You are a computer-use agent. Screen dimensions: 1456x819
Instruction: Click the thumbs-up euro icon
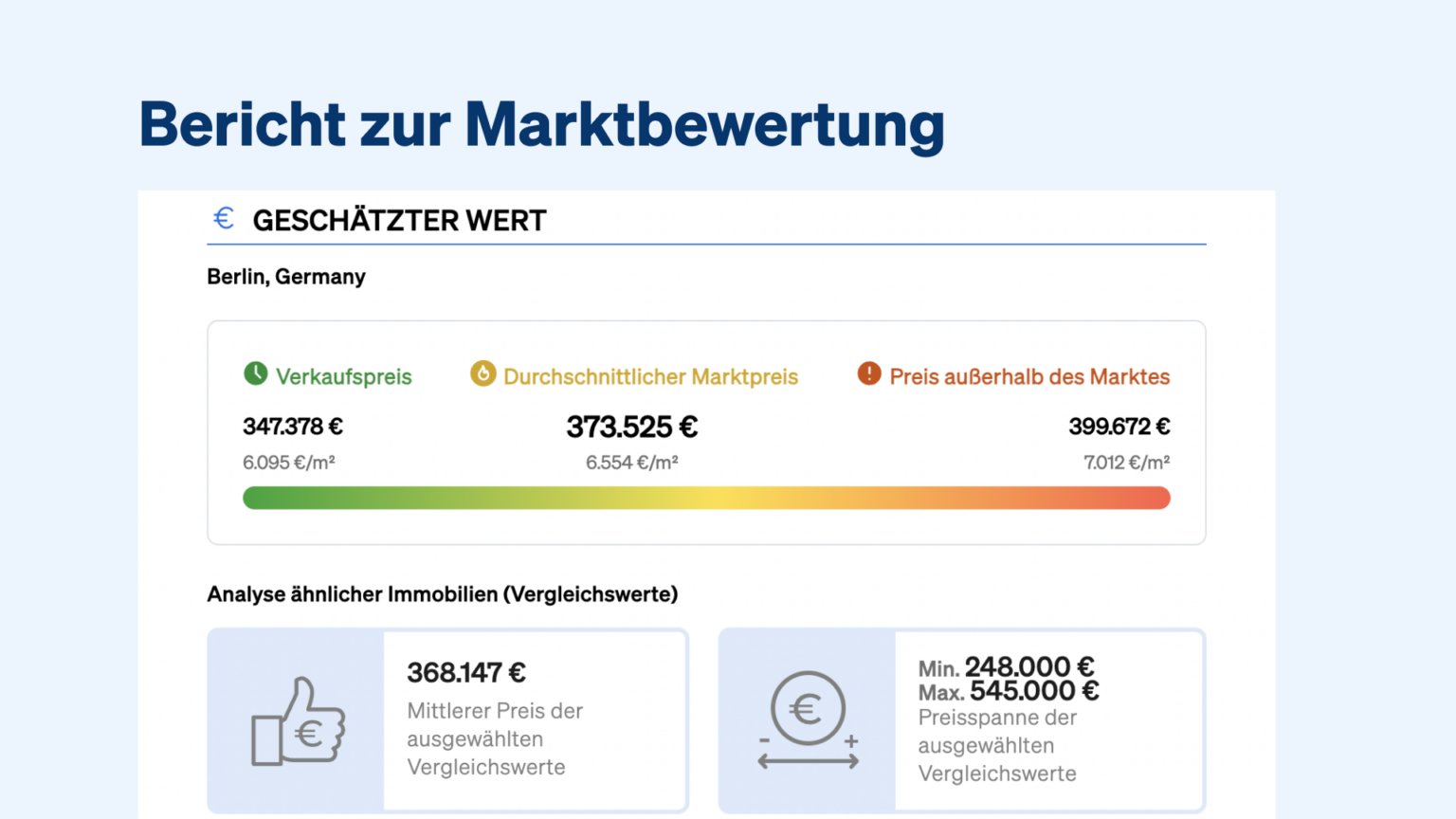pos(298,721)
